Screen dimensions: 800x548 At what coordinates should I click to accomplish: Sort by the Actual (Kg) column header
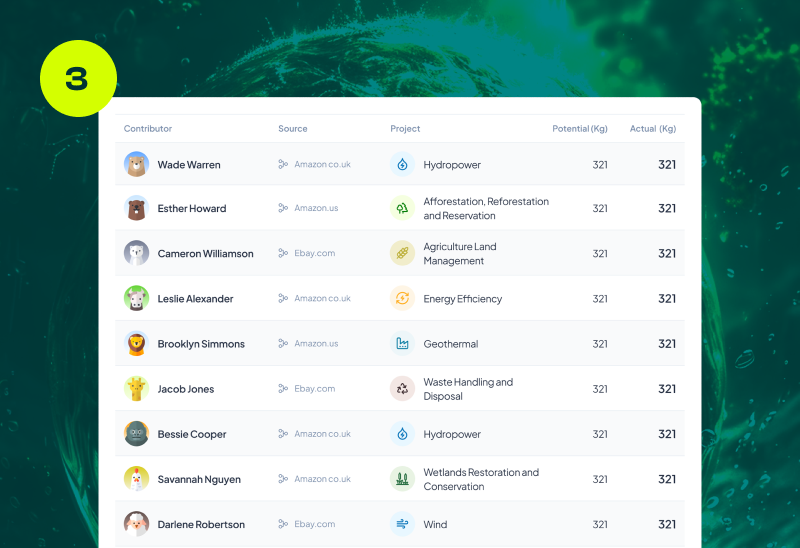(x=652, y=129)
